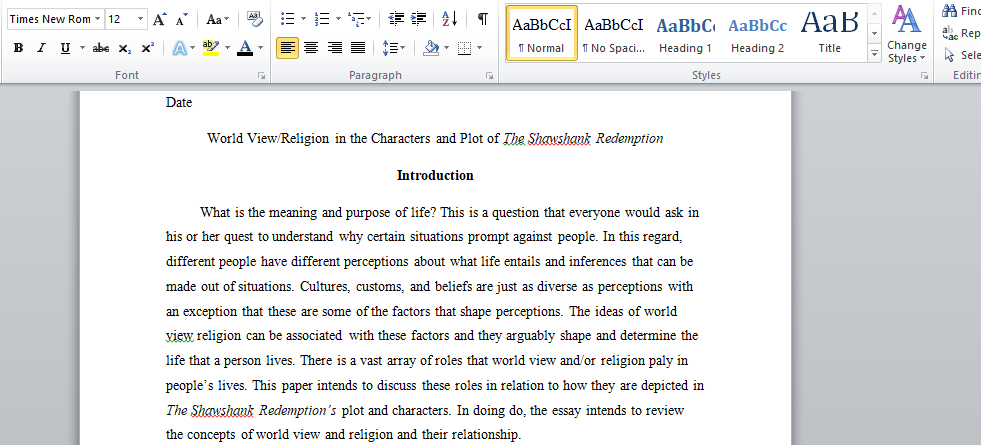Image resolution: width=981 pixels, height=445 pixels.
Task: Open bullets library dropdown arrow
Action: (303, 19)
